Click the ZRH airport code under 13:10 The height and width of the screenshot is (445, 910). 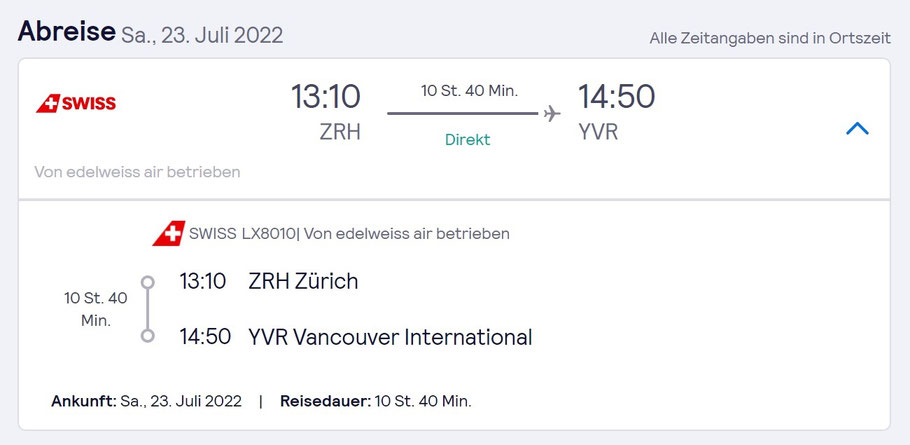click(340, 132)
